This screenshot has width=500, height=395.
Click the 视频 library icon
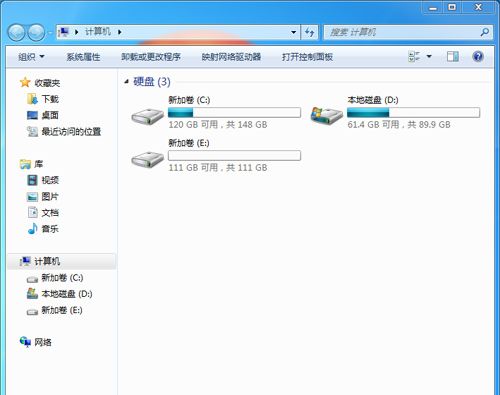[32, 180]
